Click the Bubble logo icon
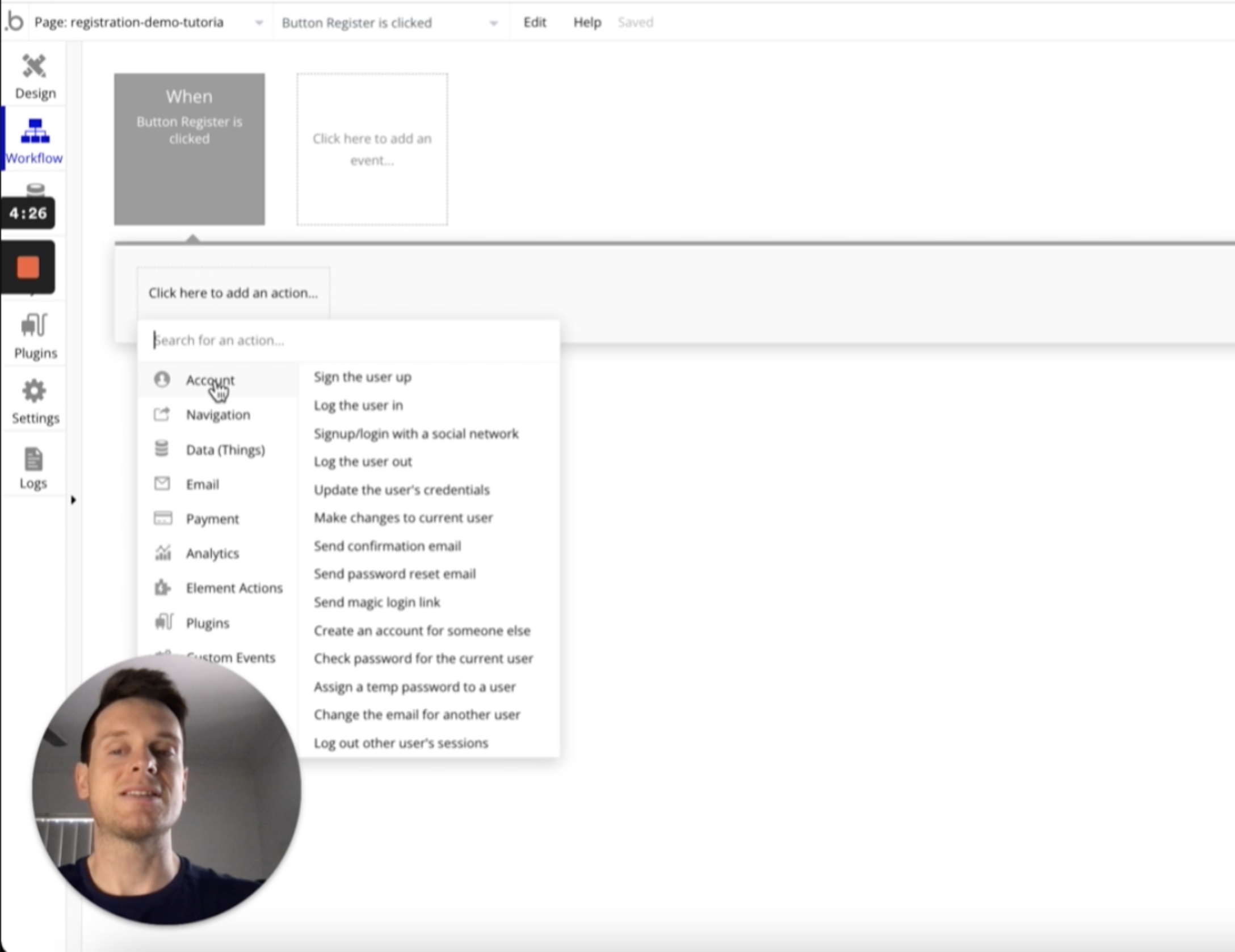The height and width of the screenshot is (952, 1235). (x=15, y=22)
